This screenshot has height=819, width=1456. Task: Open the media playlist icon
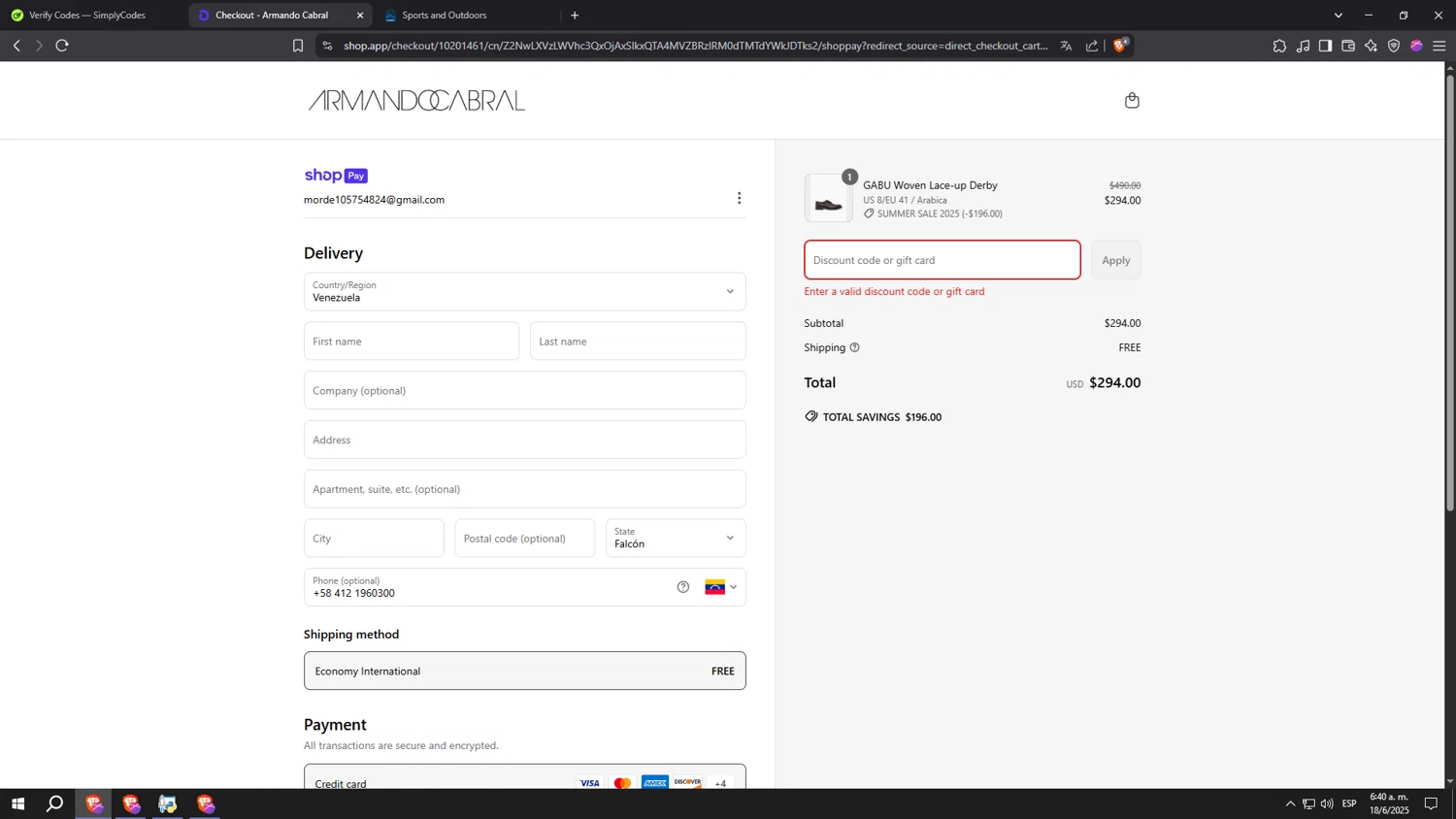[x=1303, y=46]
